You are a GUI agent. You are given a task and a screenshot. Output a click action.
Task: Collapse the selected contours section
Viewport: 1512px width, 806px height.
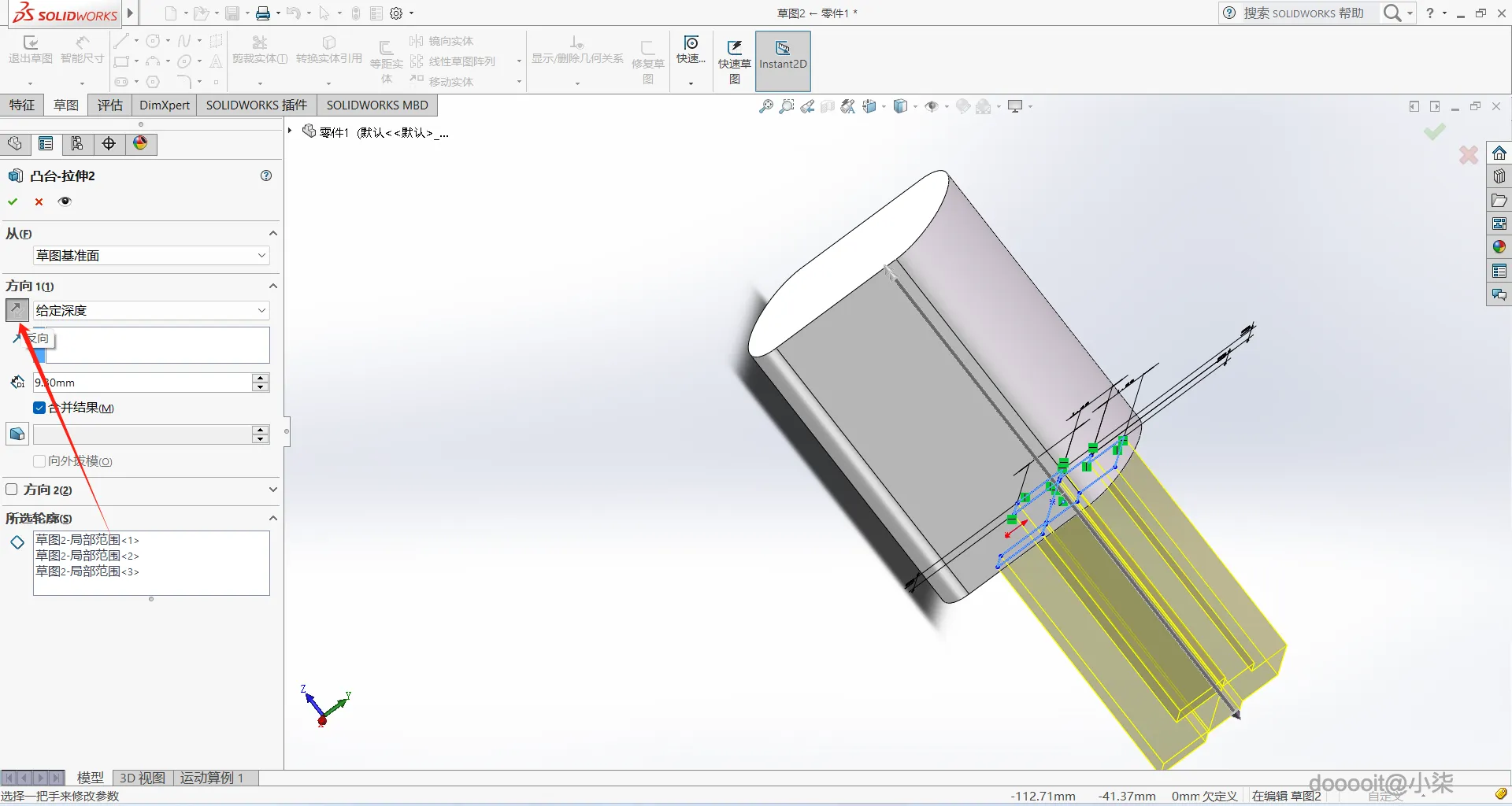click(x=272, y=518)
